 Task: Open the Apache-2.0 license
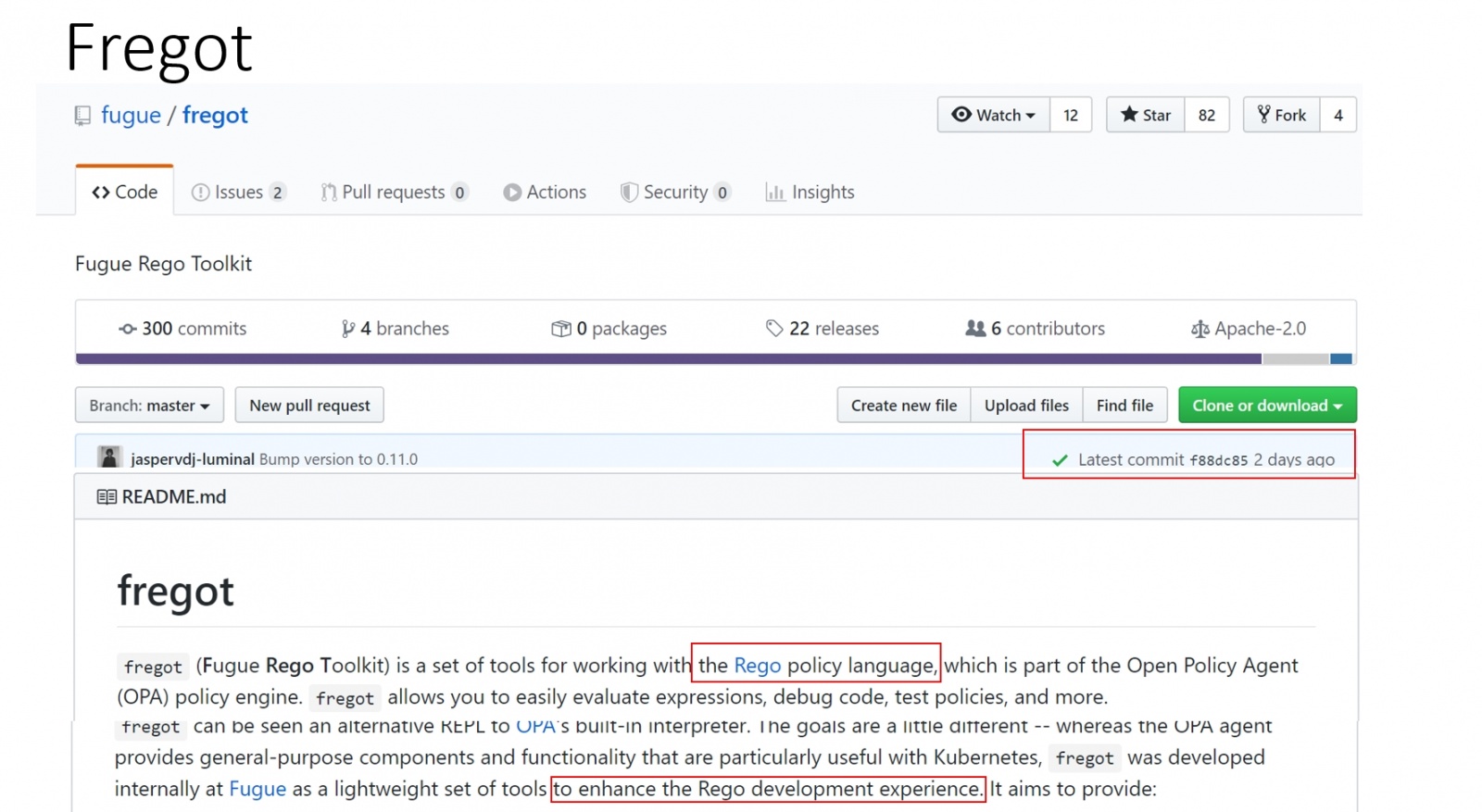coord(1249,329)
